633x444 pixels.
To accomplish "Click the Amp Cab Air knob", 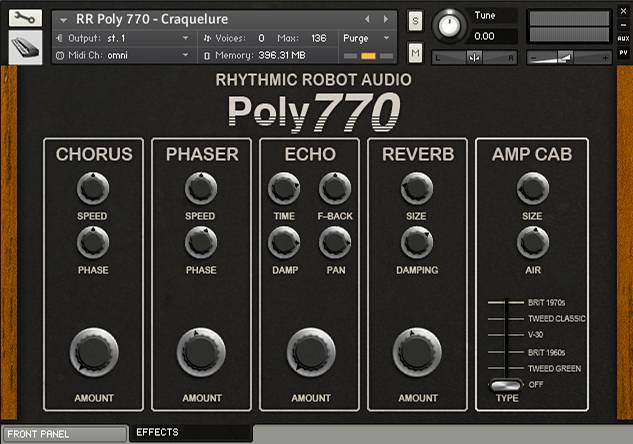I will click(x=532, y=243).
